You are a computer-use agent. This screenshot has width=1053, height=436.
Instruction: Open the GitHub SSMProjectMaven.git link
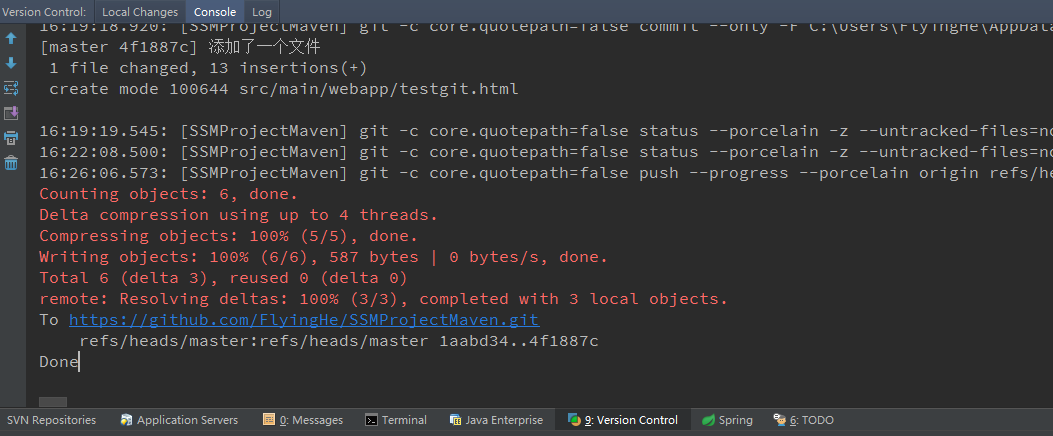click(x=304, y=320)
